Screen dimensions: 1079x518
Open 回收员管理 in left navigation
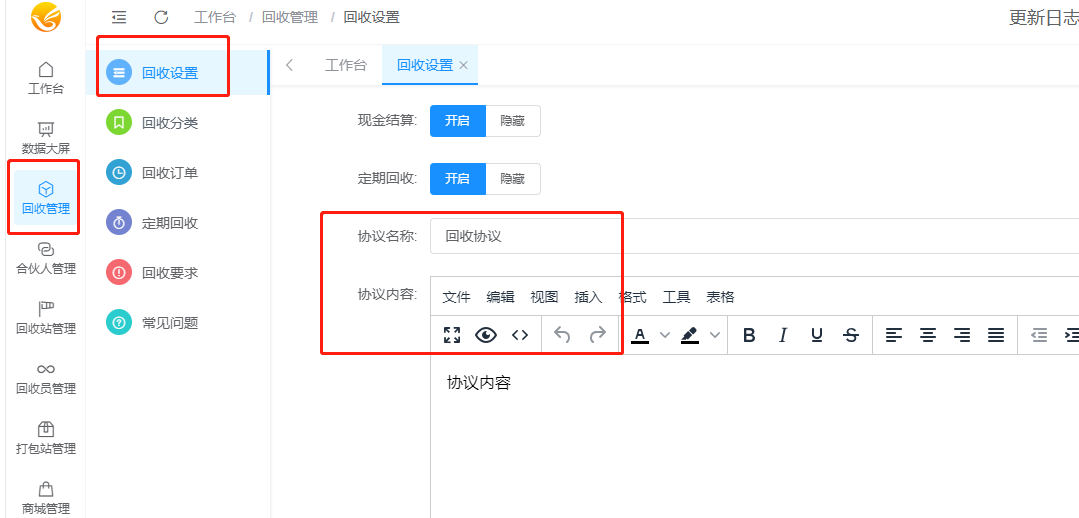46,378
